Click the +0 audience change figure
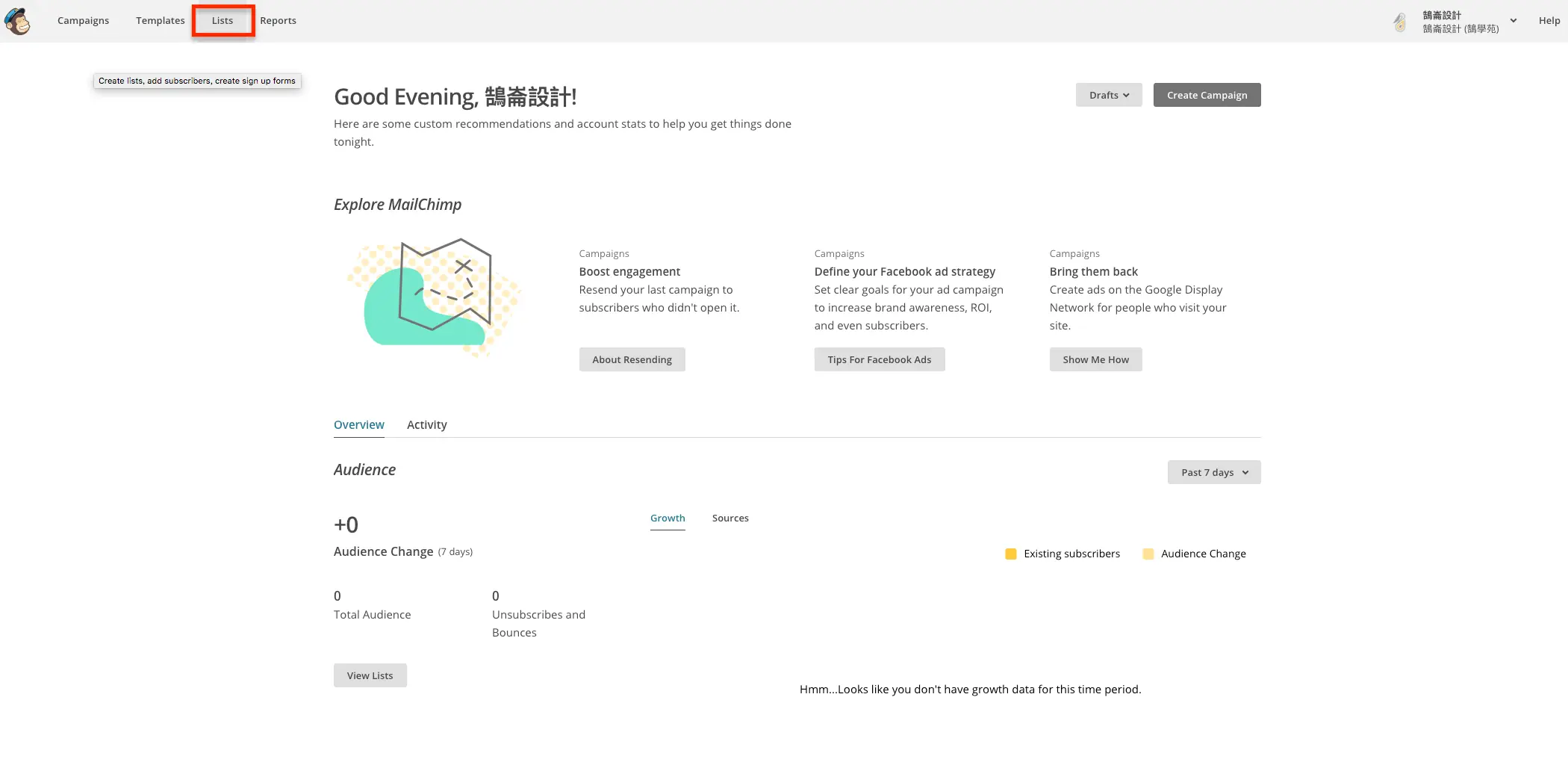 tap(346, 524)
